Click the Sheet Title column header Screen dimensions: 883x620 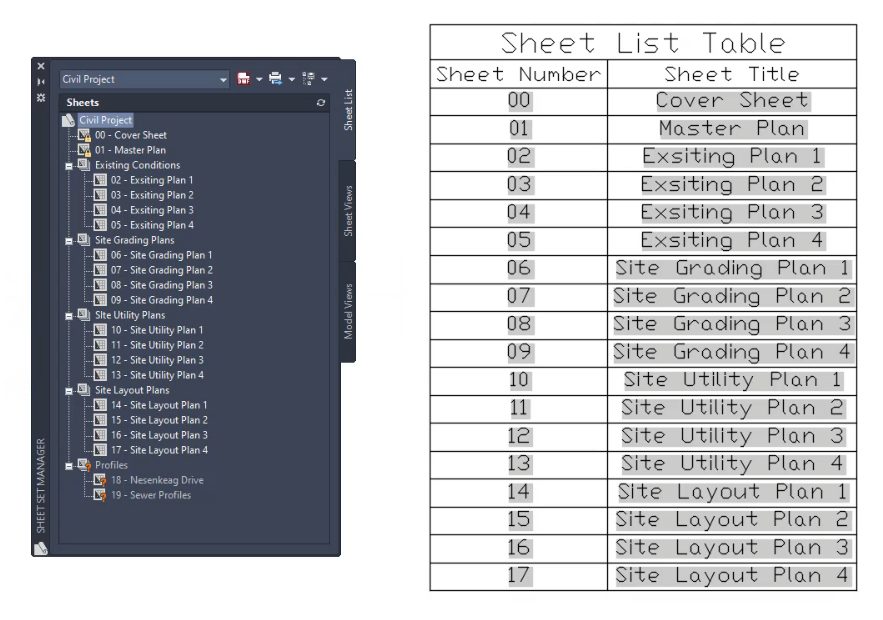point(732,74)
